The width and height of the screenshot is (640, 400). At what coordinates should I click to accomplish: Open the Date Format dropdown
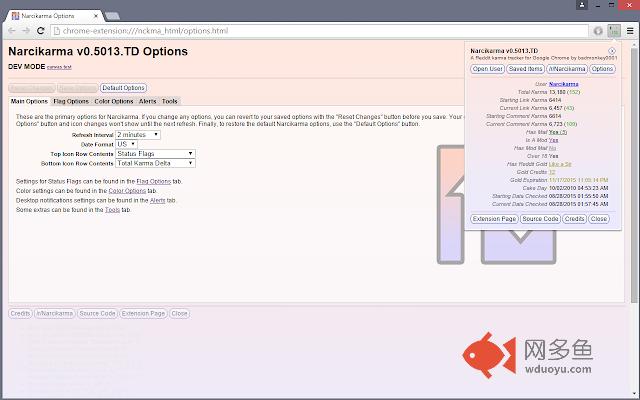point(127,144)
